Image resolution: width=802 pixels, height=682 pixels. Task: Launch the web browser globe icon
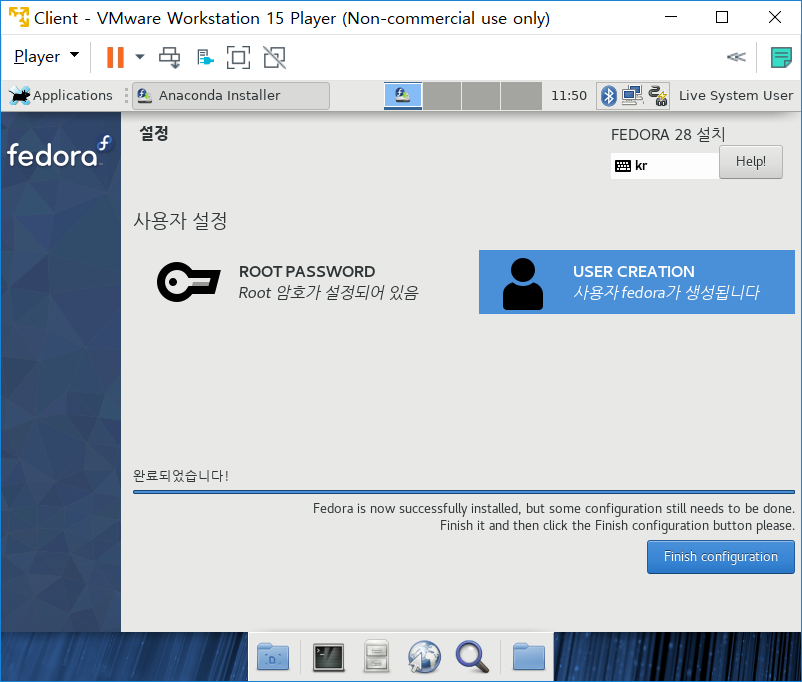(424, 656)
